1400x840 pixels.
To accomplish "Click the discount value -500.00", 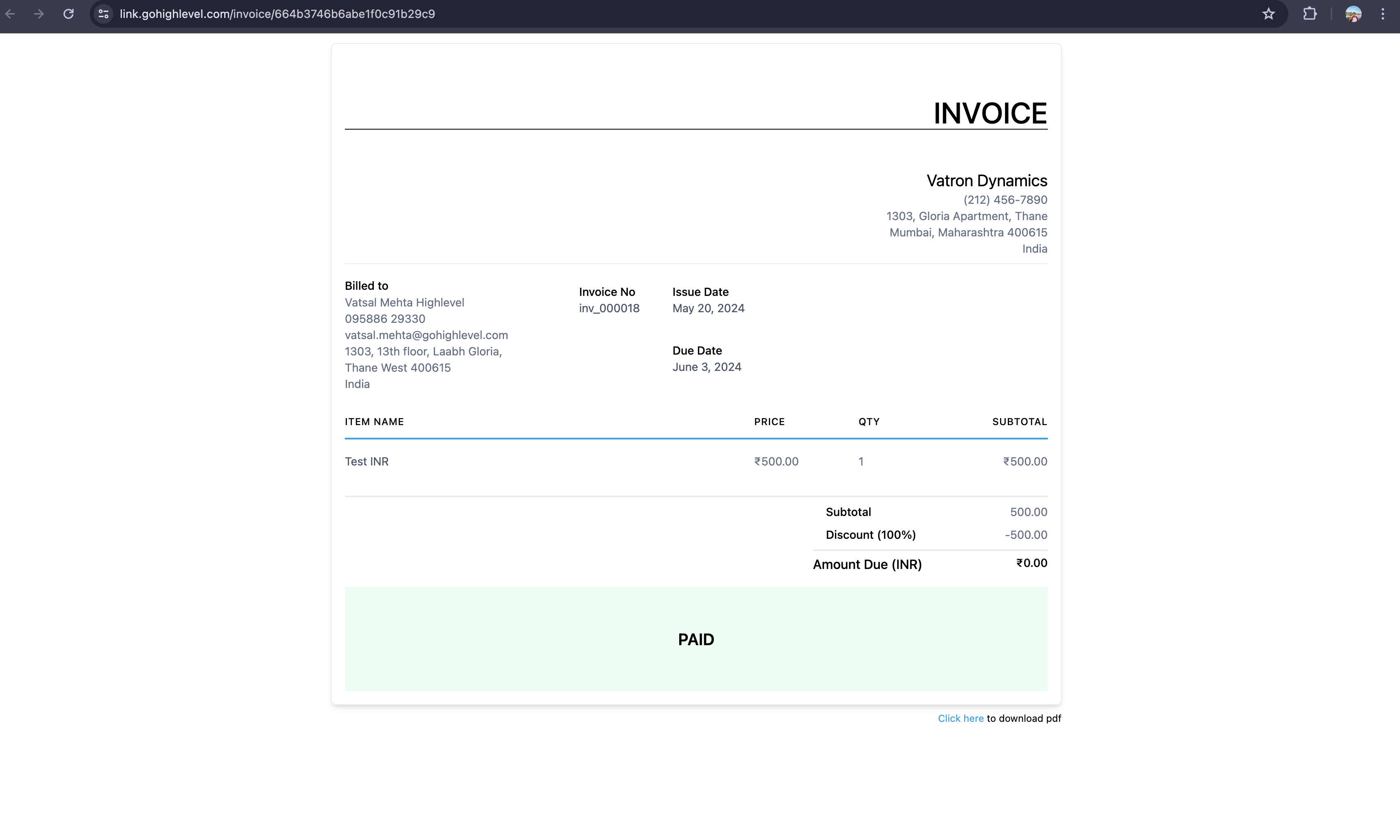I will (x=1026, y=535).
